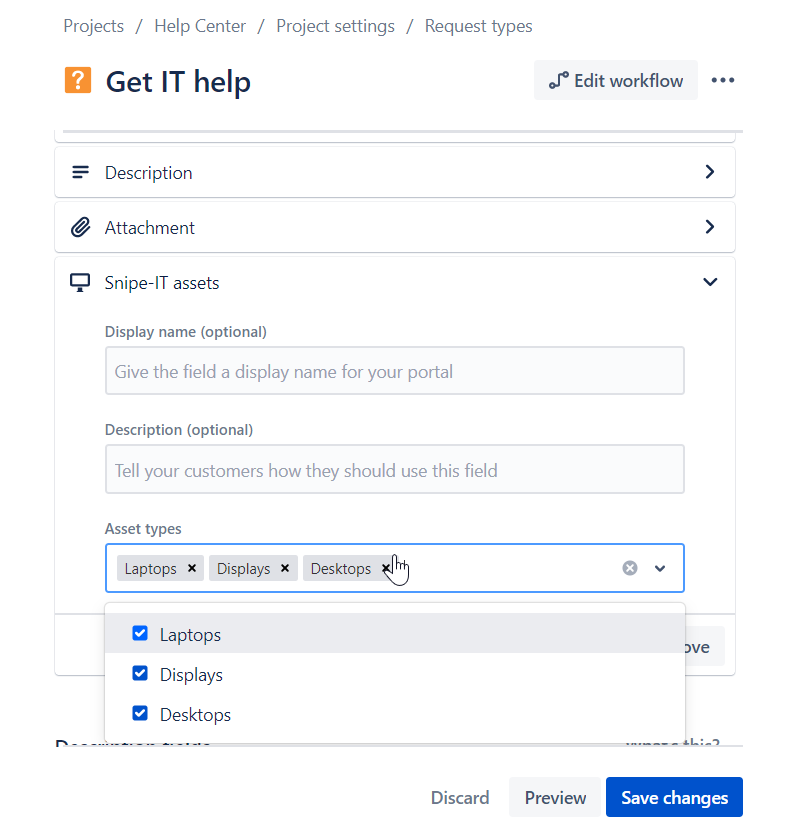This screenshot has height=834, width=791.
Task: Click the Description lines icon
Action: click(x=80, y=172)
